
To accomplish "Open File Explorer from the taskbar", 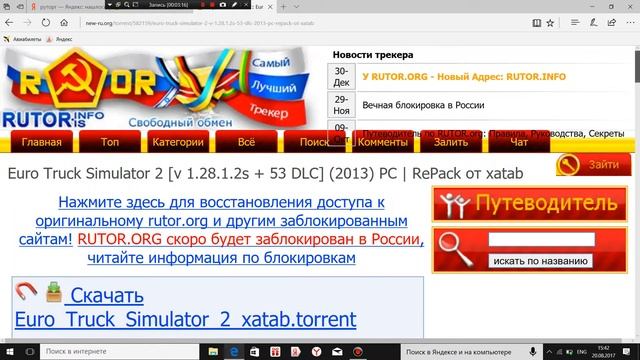I will (x=213, y=352).
